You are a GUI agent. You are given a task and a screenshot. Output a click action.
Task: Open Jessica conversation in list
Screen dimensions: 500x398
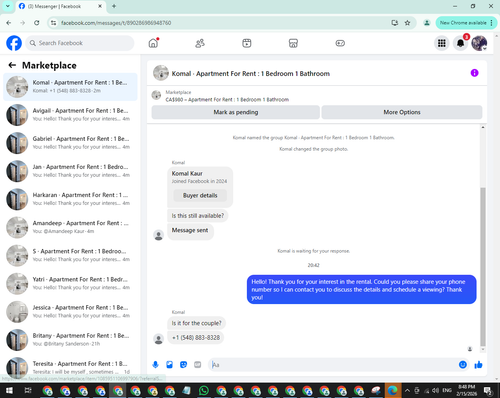(x=70, y=312)
